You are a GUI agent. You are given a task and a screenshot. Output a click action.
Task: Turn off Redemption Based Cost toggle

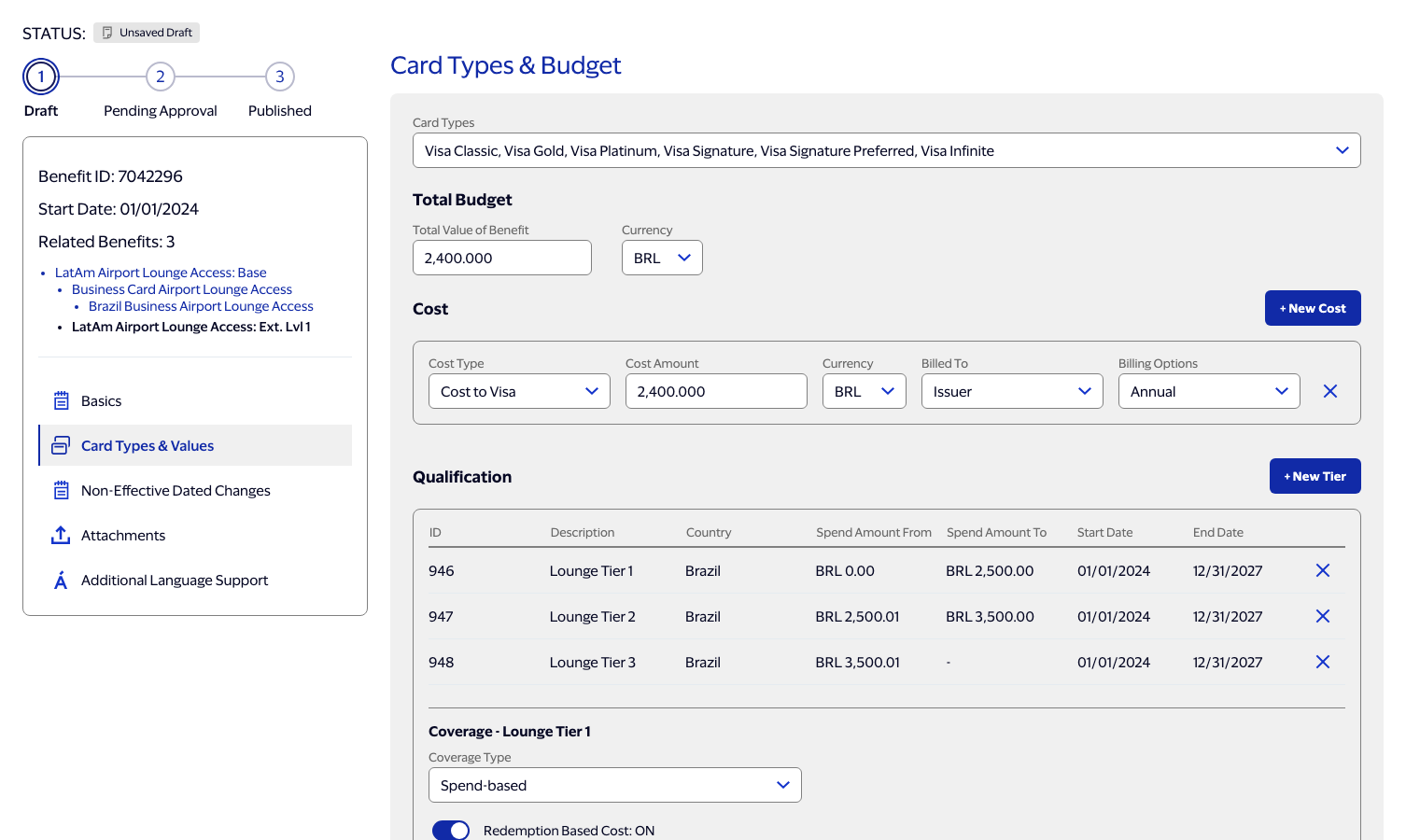(451, 831)
